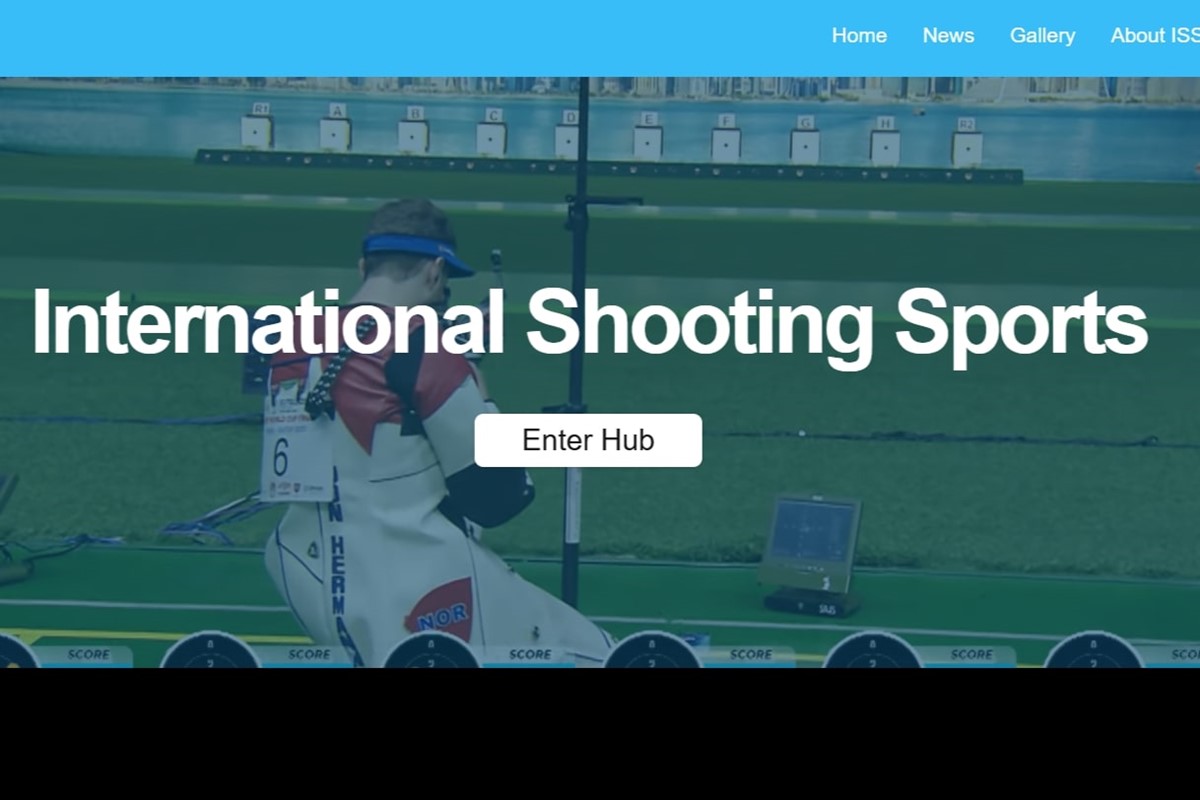
Task: Click the target labeled G
Action: point(805,145)
